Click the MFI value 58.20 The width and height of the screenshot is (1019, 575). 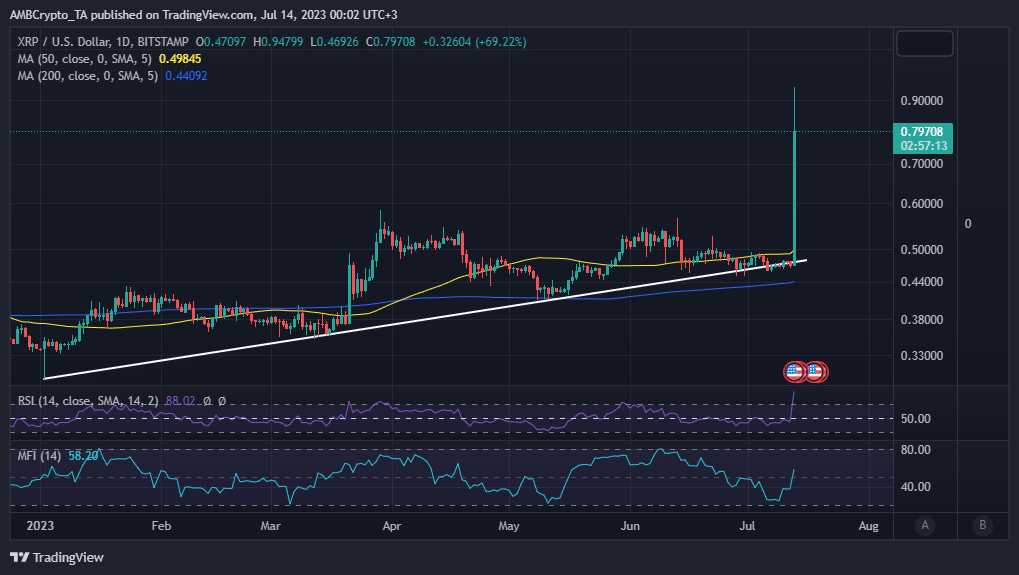pyautogui.click(x=83, y=455)
